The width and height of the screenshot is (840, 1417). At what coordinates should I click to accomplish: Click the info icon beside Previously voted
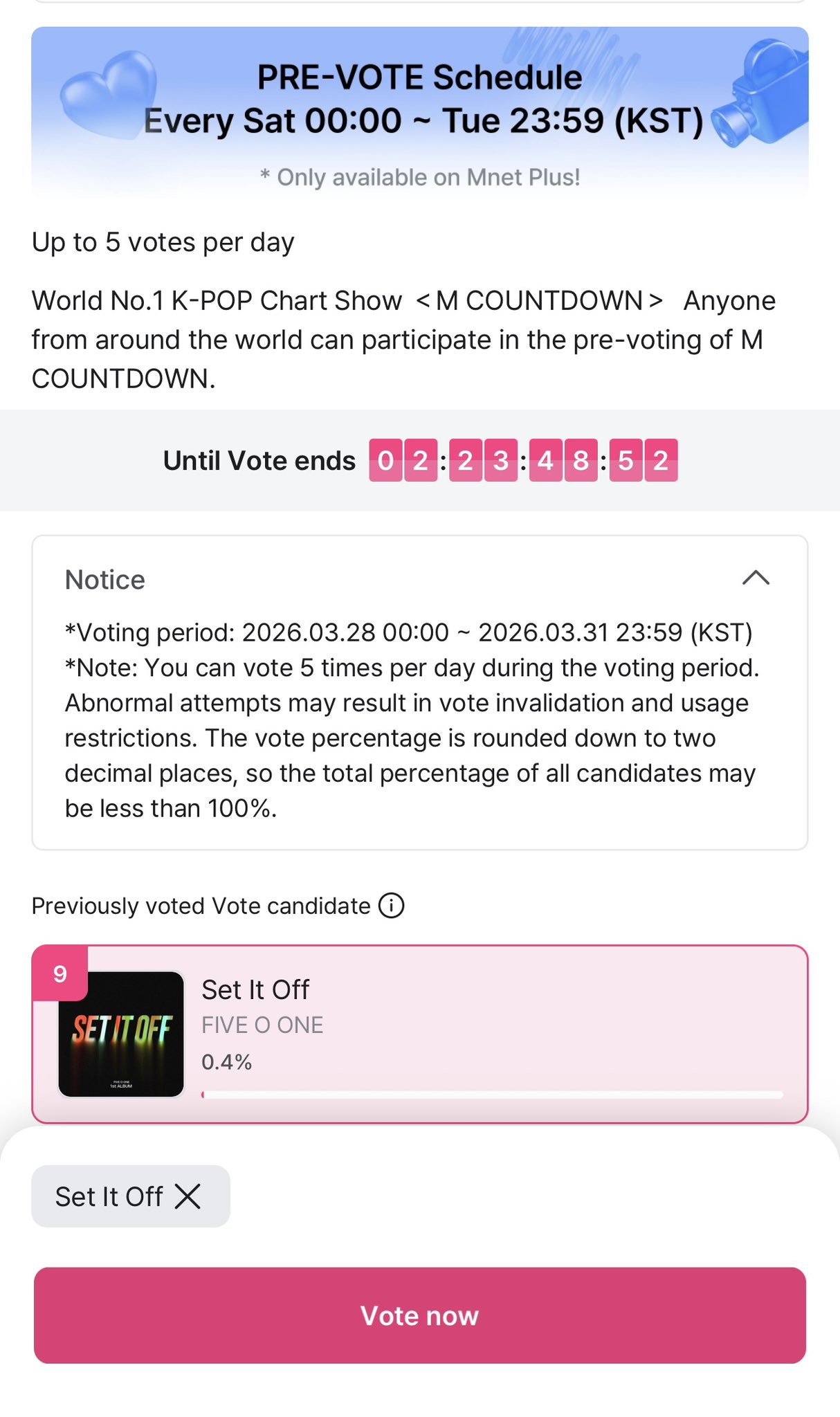tap(392, 906)
